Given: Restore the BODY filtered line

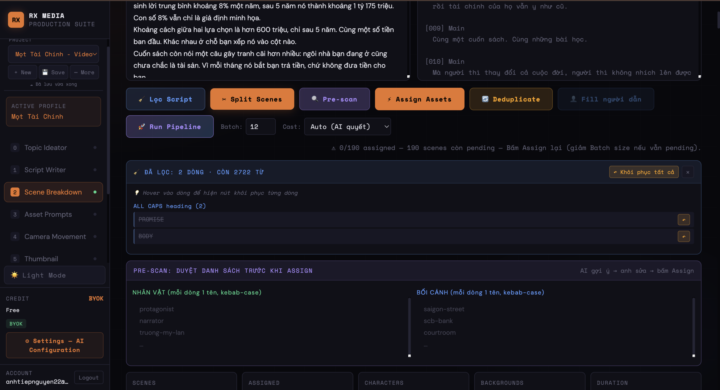Looking at the screenshot, I should [x=684, y=236].
